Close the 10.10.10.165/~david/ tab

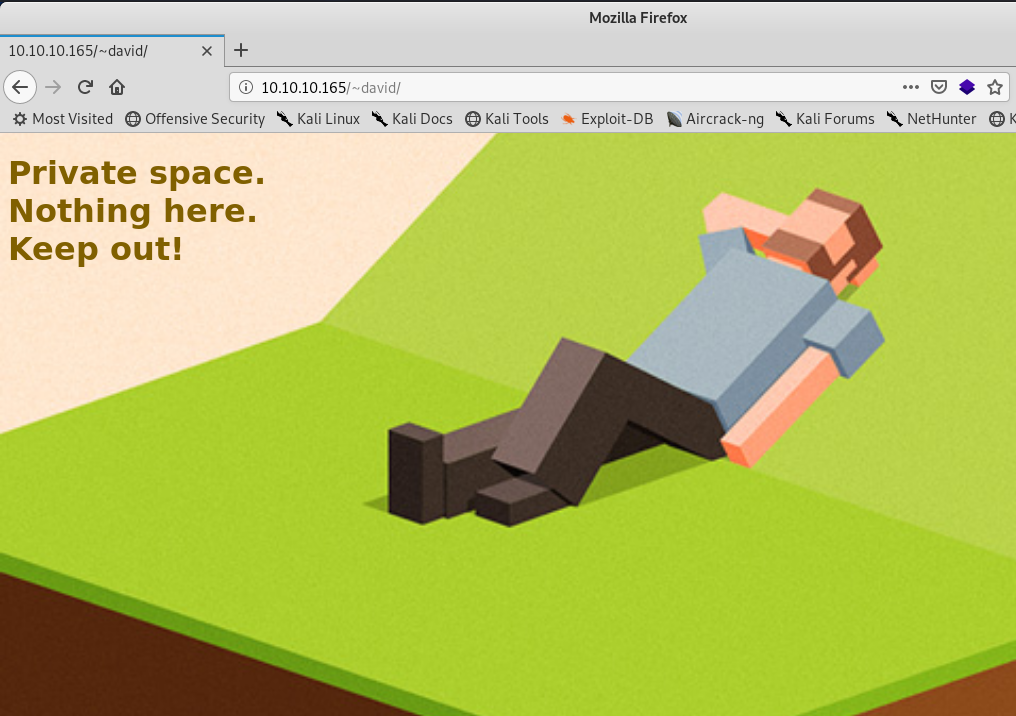[207, 50]
